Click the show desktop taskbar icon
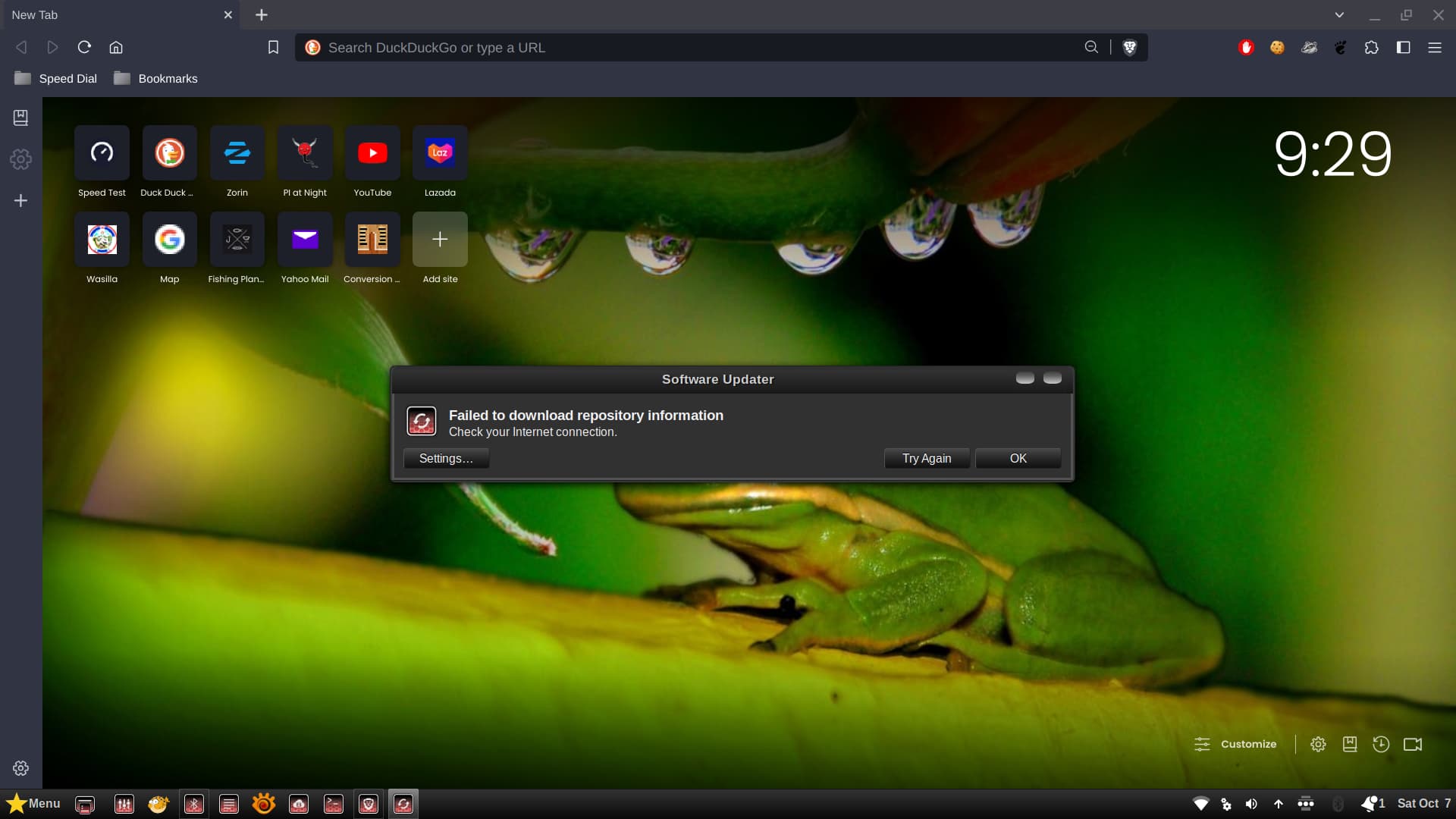The width and height of the screenshot is (1456, 819). [85, 804]
